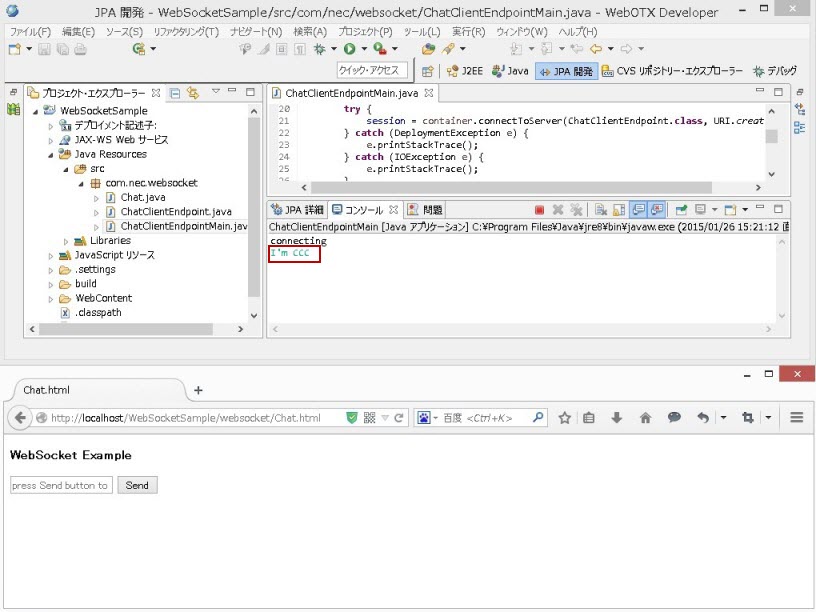The height and width of the screenshot is (612, 816).
Task: Click the red Terminate button in console
Action: (x=539, y=210)
